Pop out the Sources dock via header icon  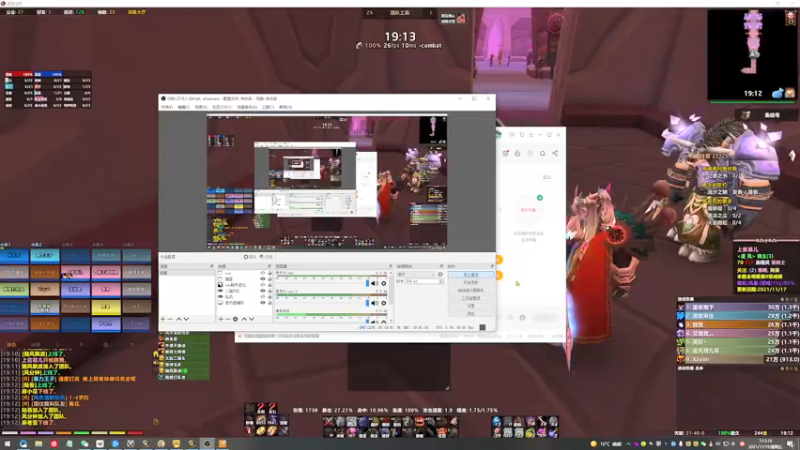269,266
